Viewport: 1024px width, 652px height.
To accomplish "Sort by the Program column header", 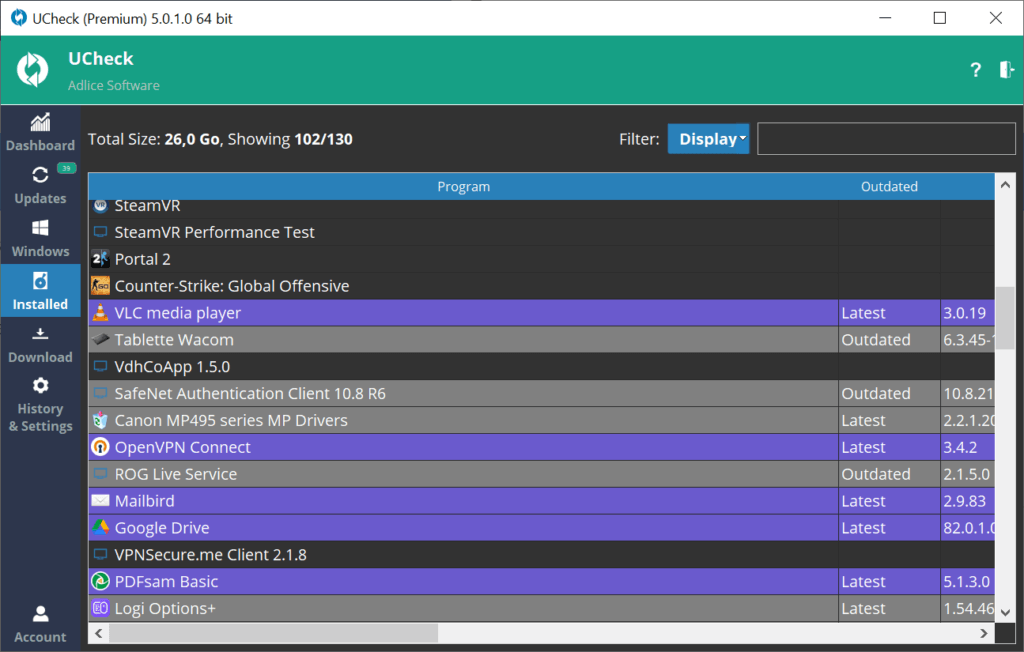I will pos(463,187).
